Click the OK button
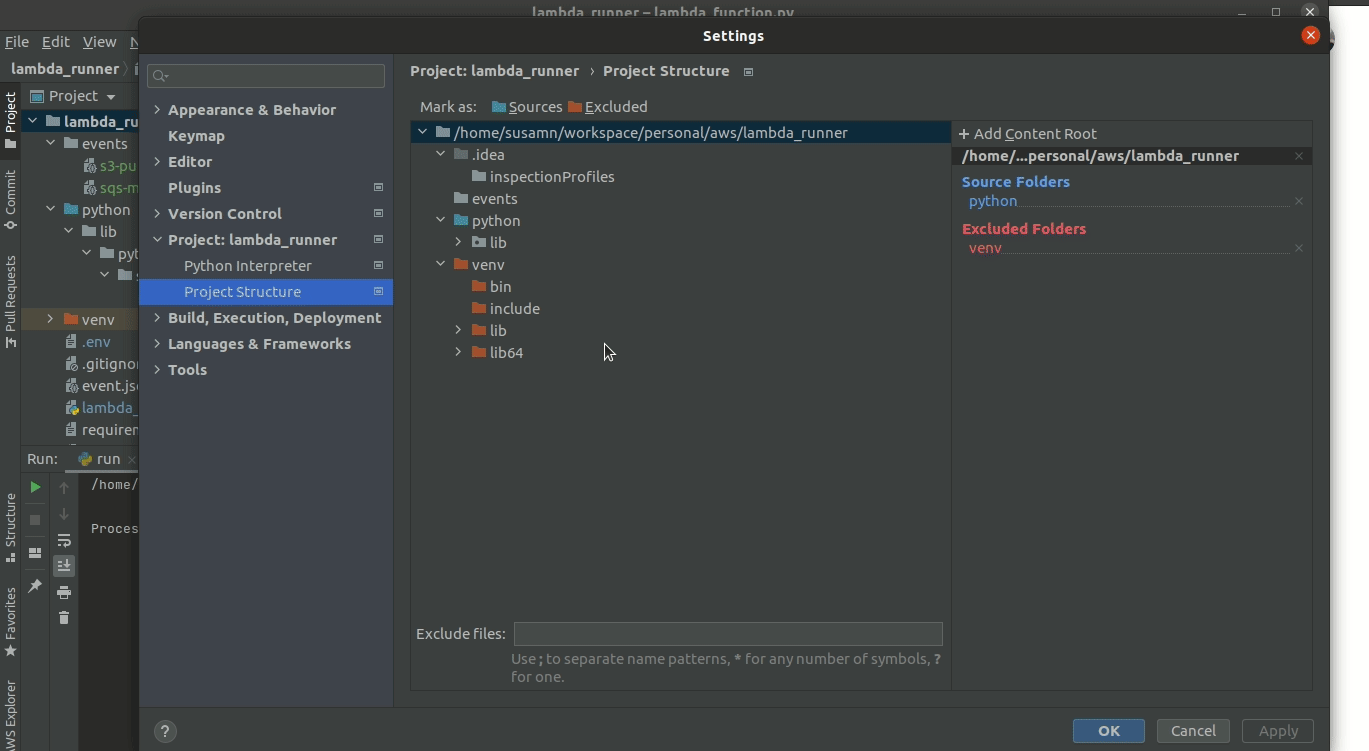The height and width of the screenshot is (751, 1369). click(1108, 731)
